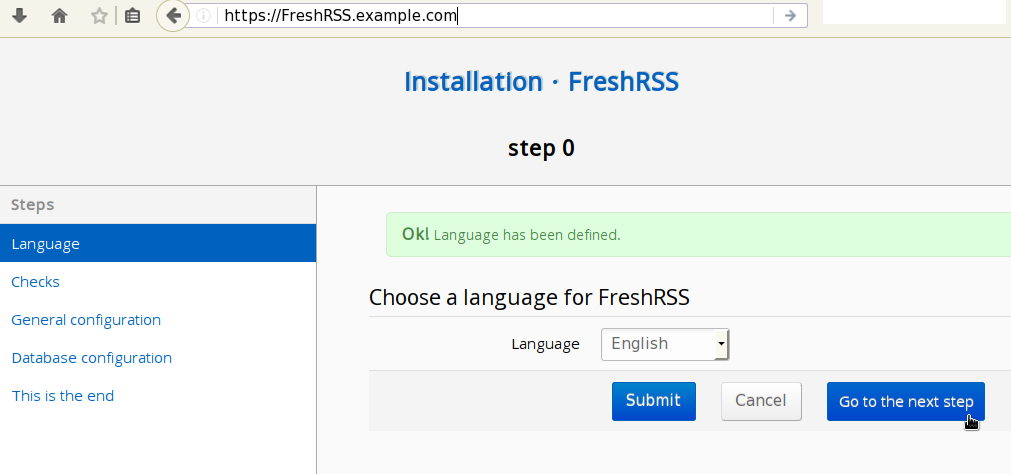Show bookmarks list icon
Screen dimensions: 1011x474
pyautogui.click(x=132, y=16)
